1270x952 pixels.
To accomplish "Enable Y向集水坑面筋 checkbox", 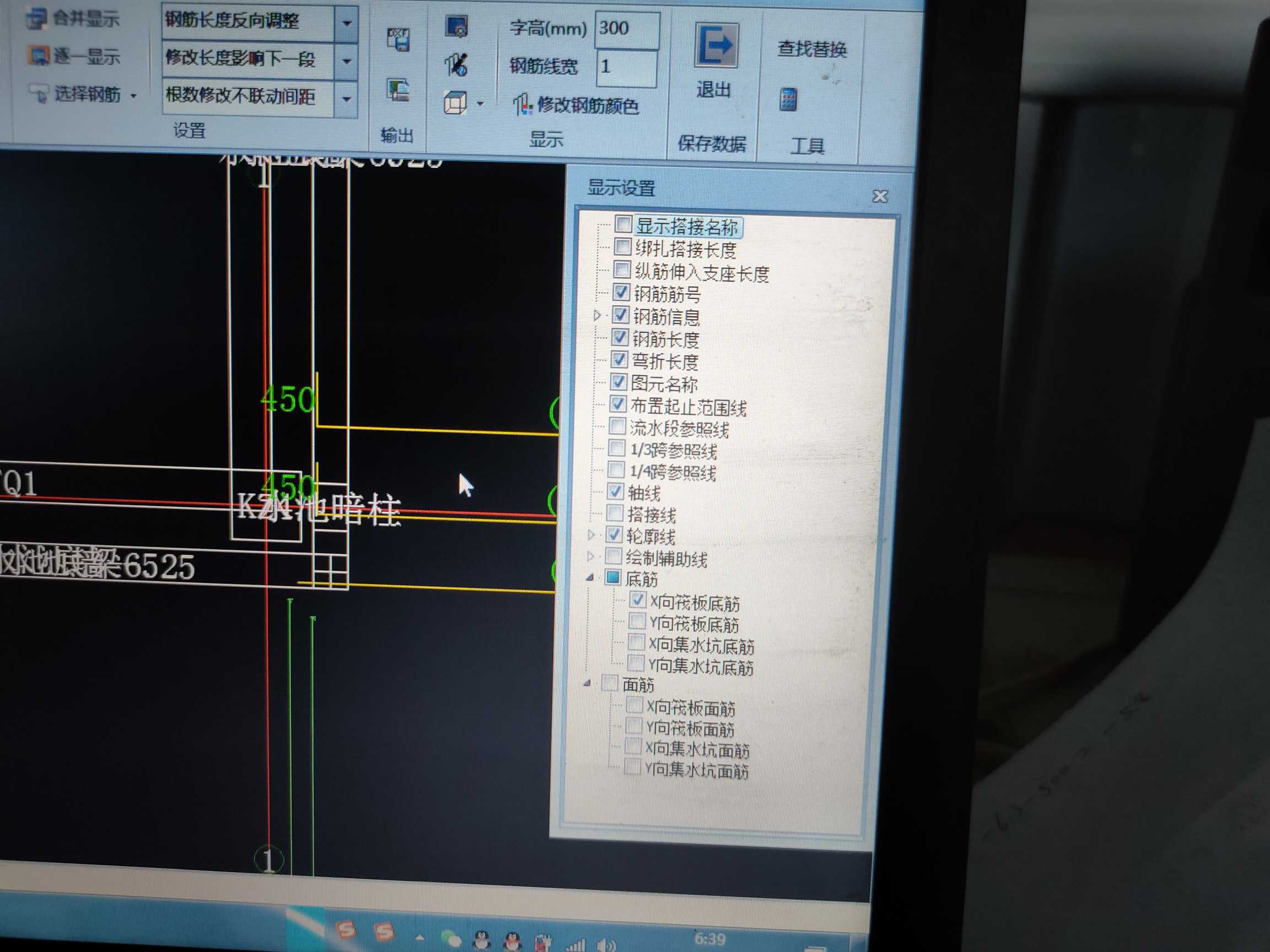I will coord(633,767).
